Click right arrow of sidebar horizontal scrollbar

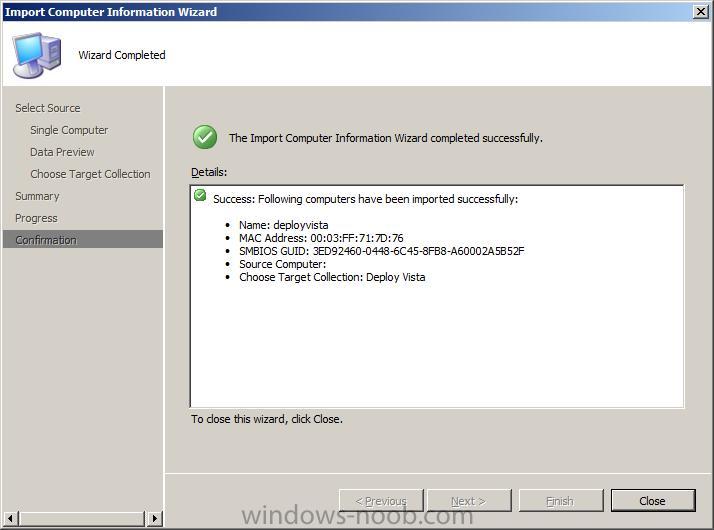point(154,518)
